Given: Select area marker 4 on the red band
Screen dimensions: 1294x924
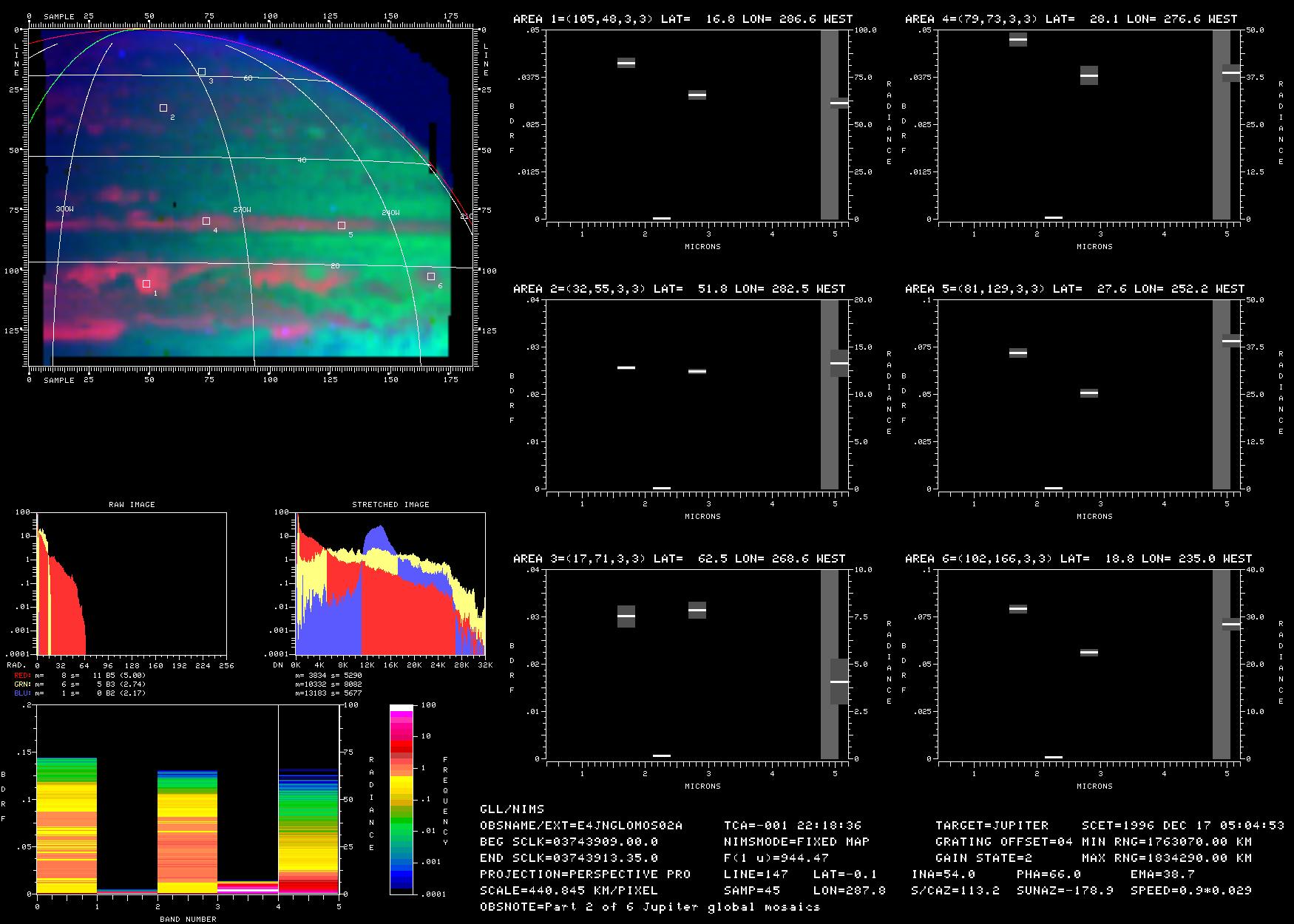Looking at the screenshot, I should pos(206,221).
